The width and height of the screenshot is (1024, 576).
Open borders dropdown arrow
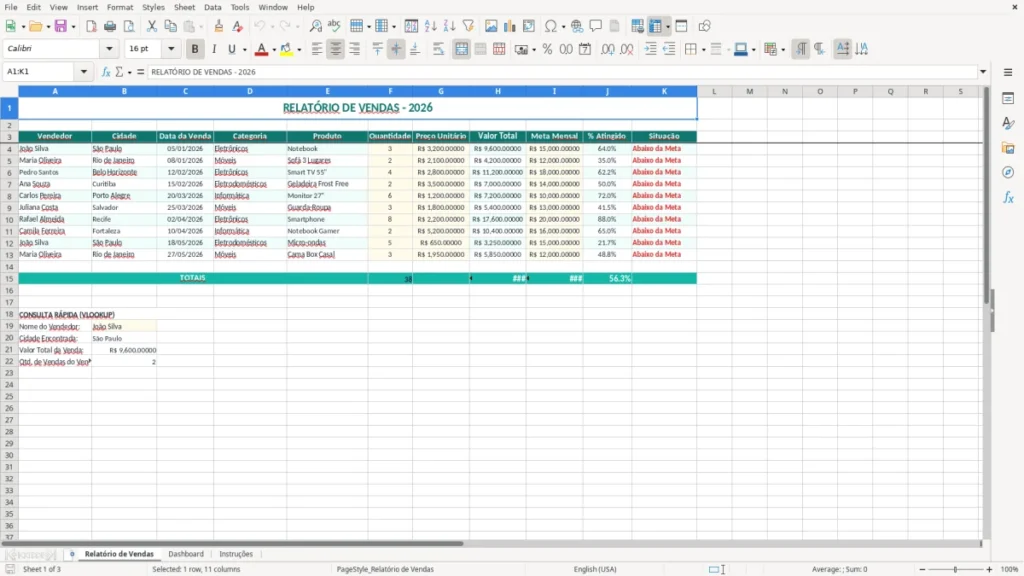tap(703, 50)
